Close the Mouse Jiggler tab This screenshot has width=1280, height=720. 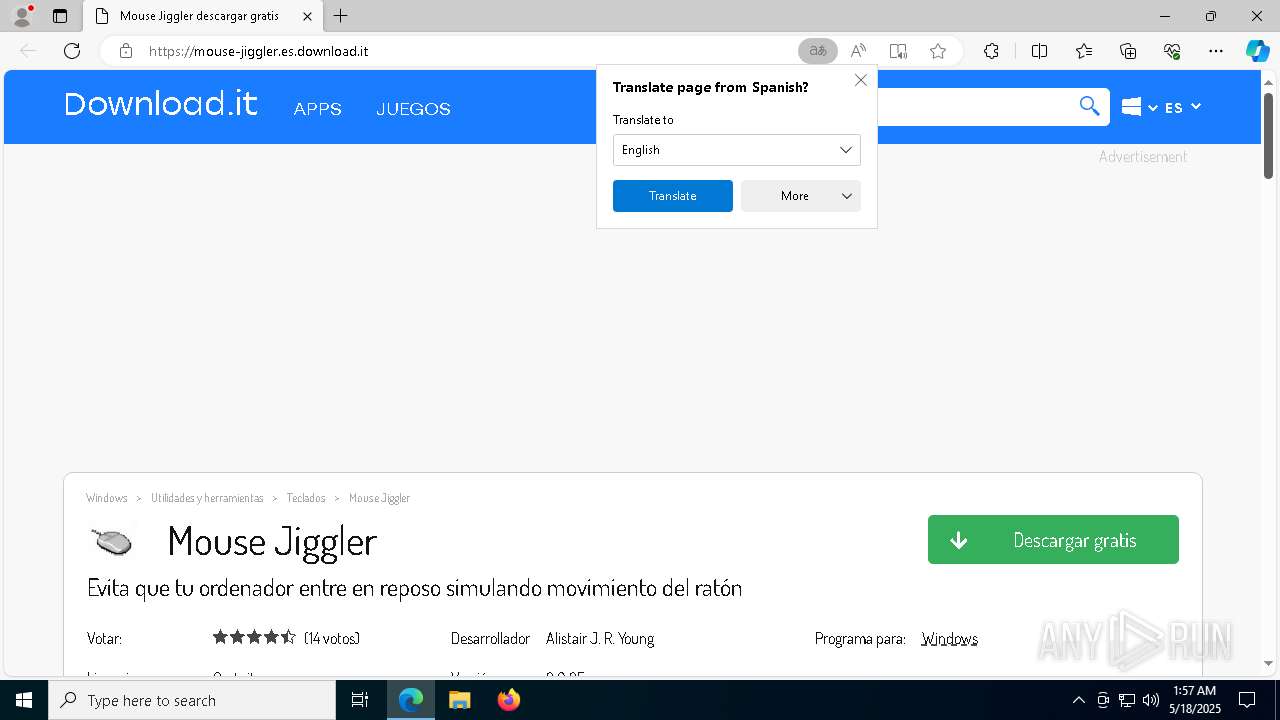tap(307, 16)
